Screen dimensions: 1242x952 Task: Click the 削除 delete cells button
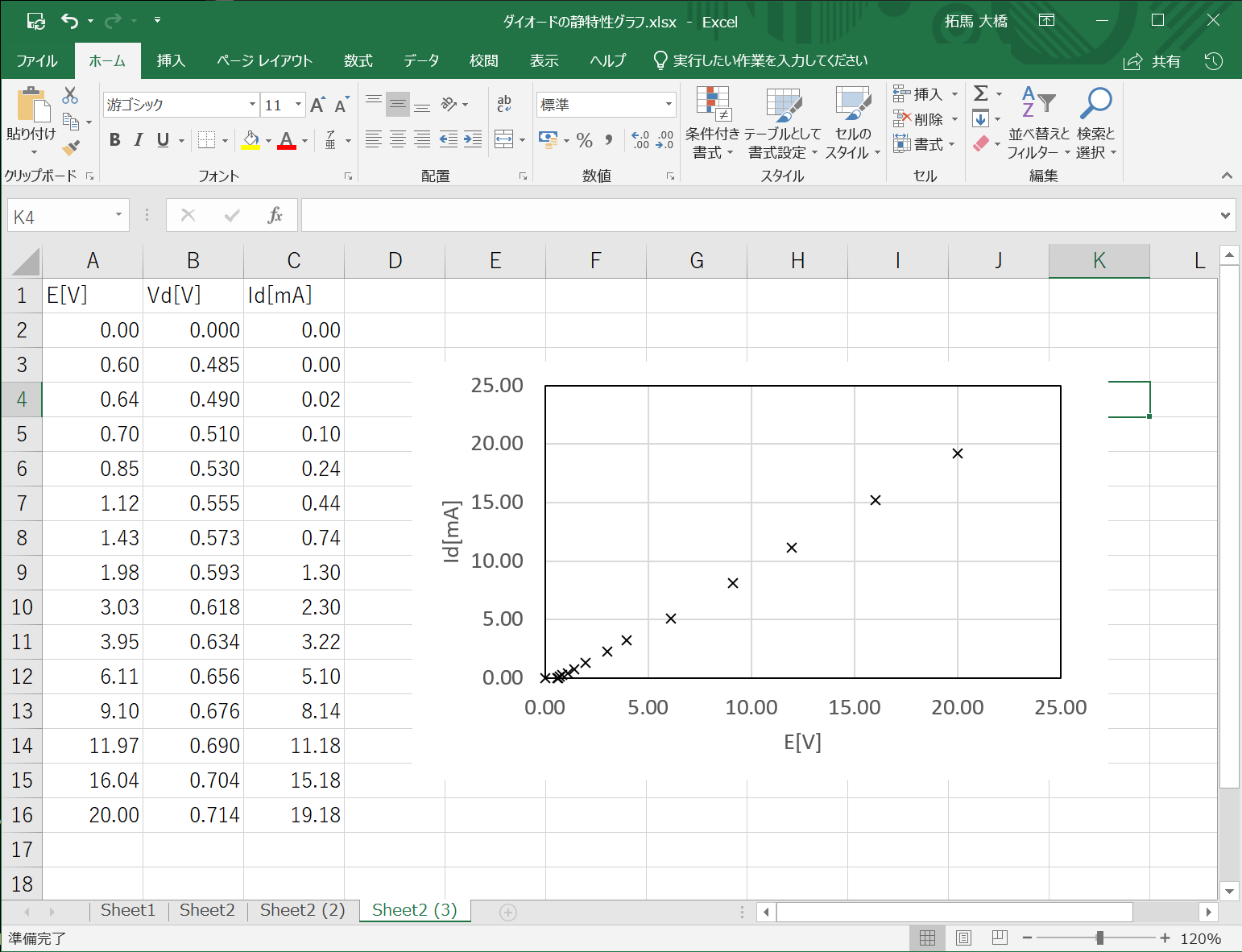click(x=926, y=119)
